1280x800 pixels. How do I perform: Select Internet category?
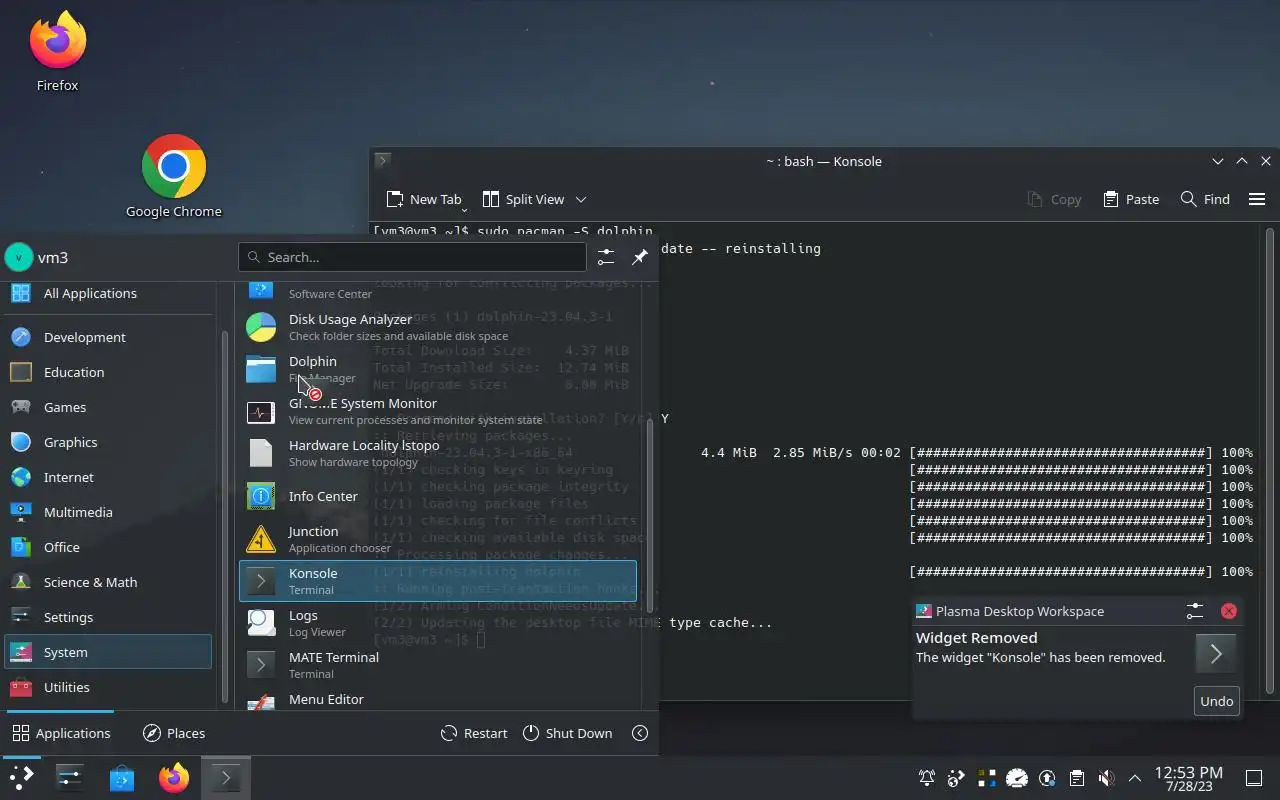point(108,477)
